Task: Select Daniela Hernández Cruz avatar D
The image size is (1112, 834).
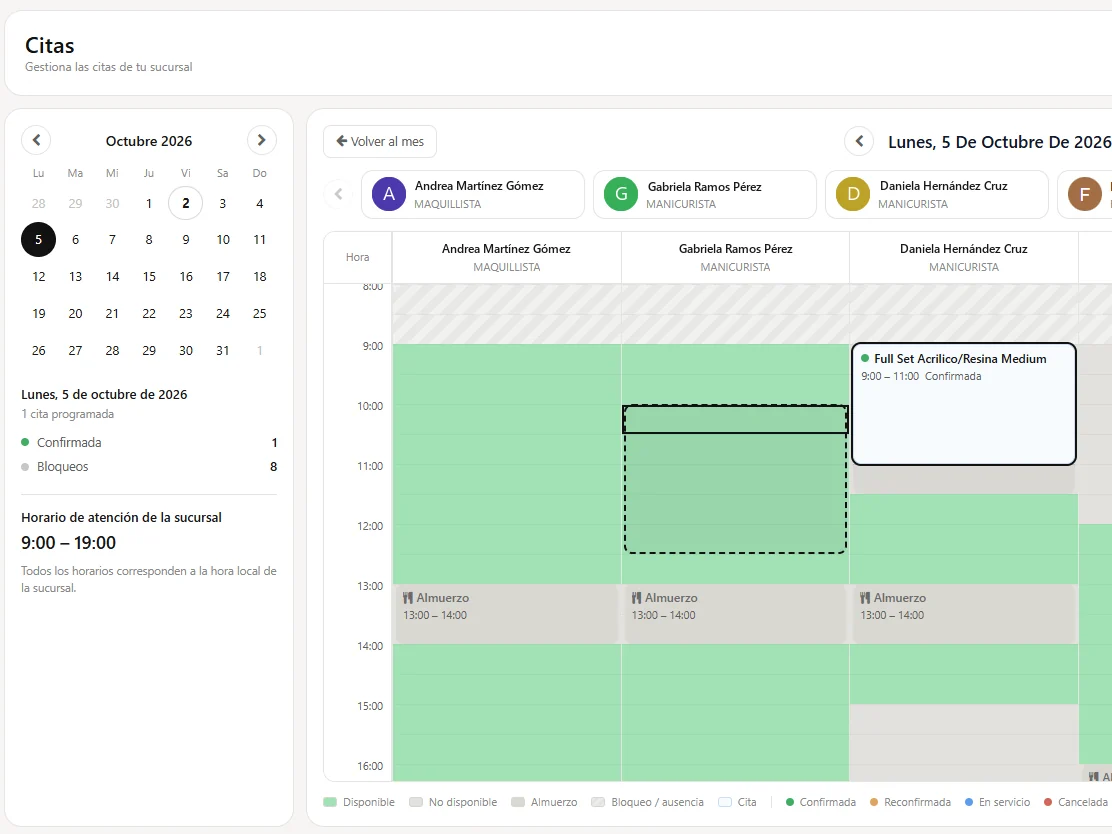Action: pyautogui.click(x=852, y=194)
